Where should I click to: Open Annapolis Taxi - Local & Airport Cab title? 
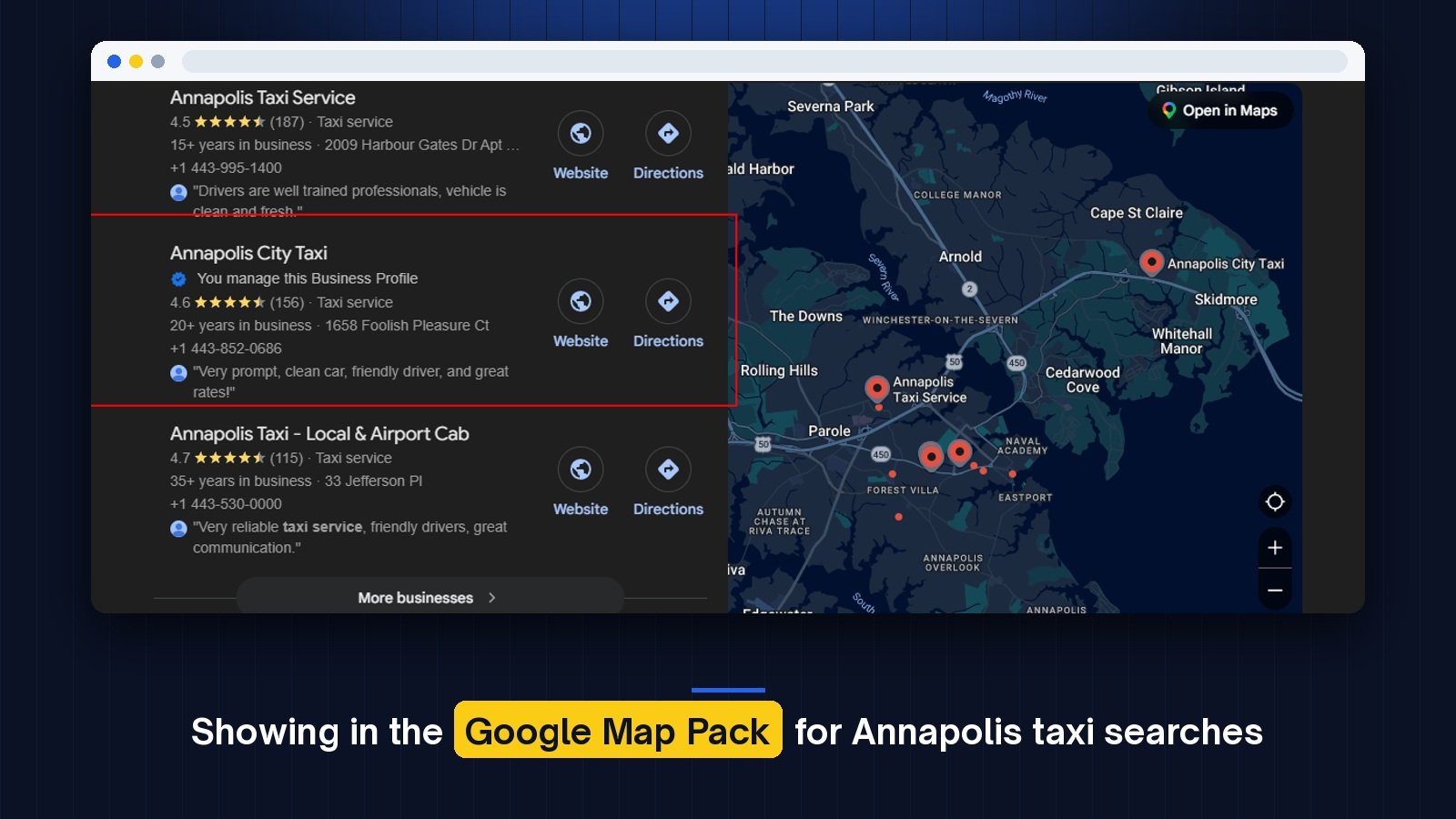pos(319,434)
